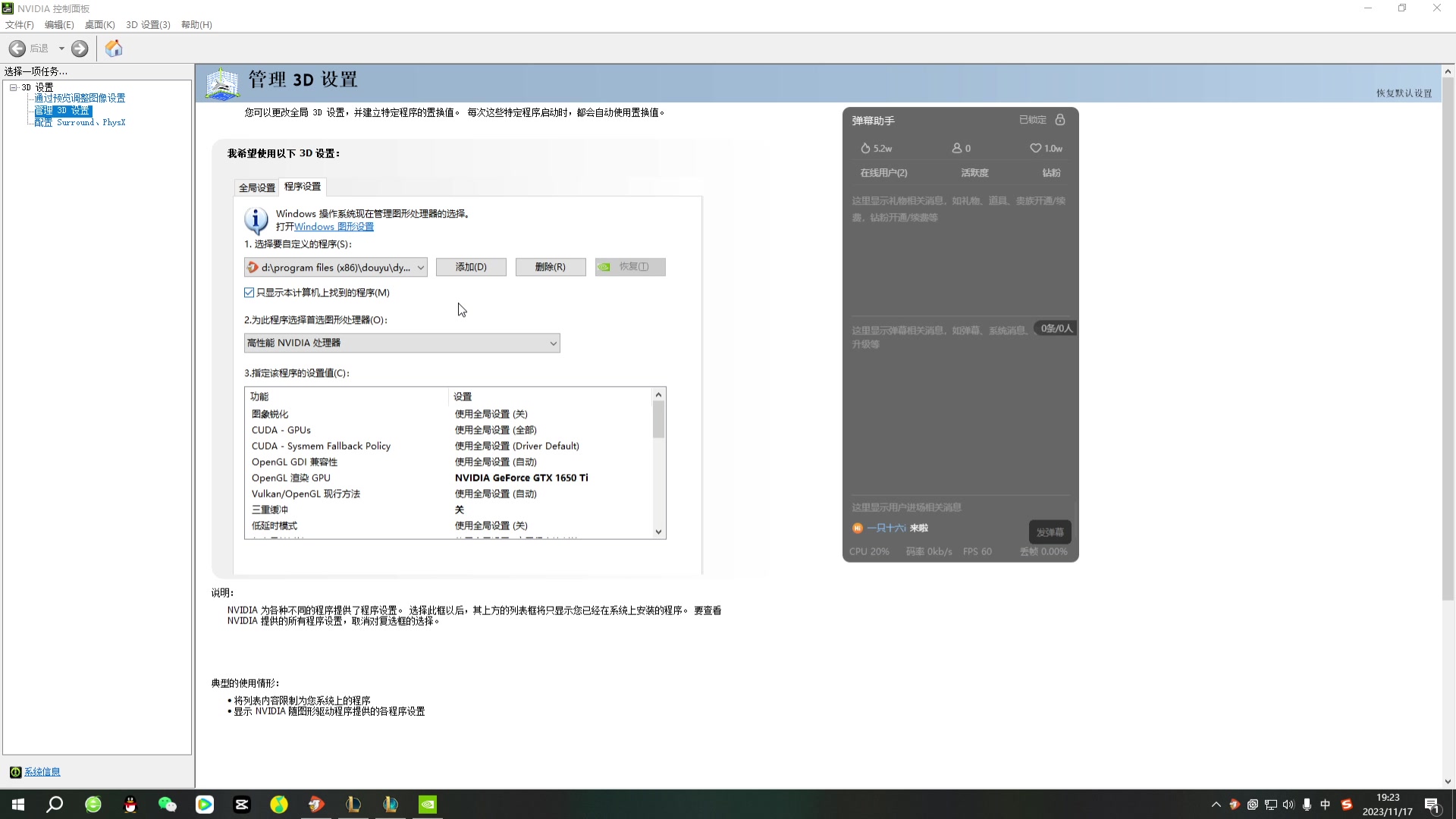
Task: Open the 3D 设置(3) menu
Action: (148, 24)
